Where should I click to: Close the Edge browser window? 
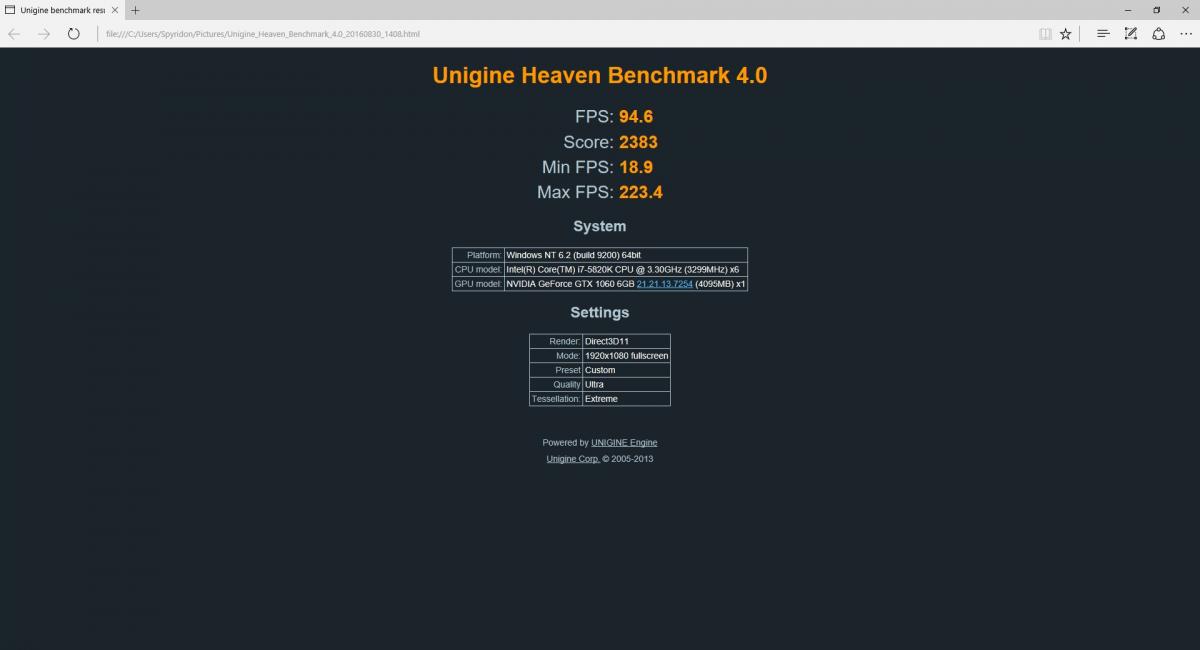(1185, 10)
